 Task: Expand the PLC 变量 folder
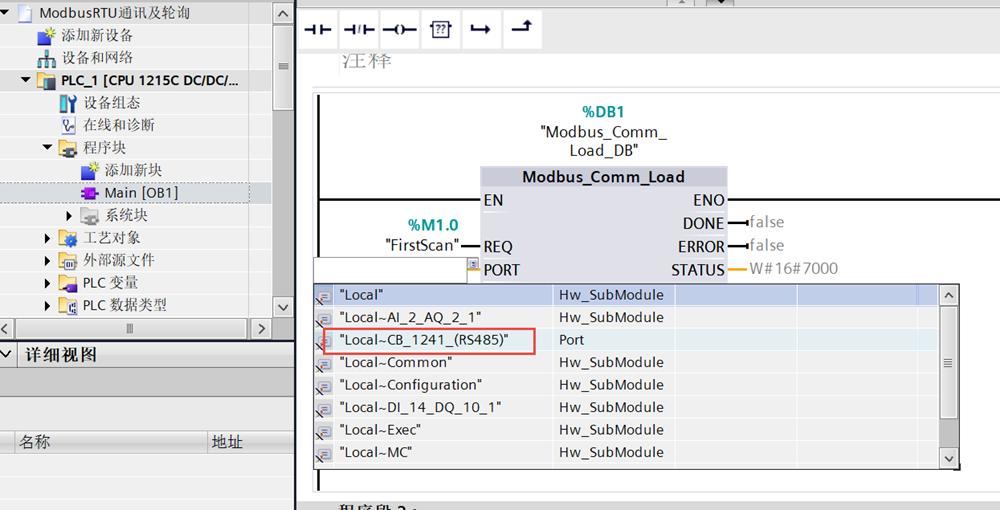click(x=47, y=283)
